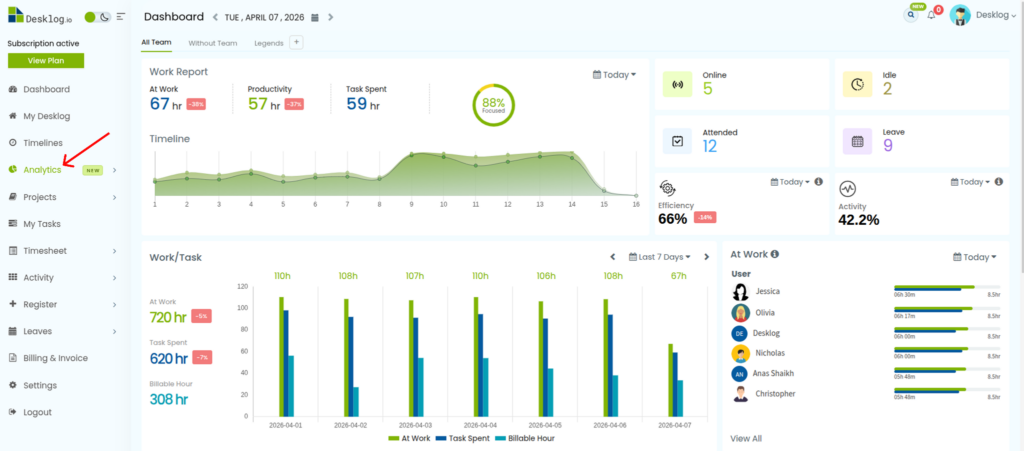Click the info icon beside At Work

pyautogui.click(x=775, y=255)
